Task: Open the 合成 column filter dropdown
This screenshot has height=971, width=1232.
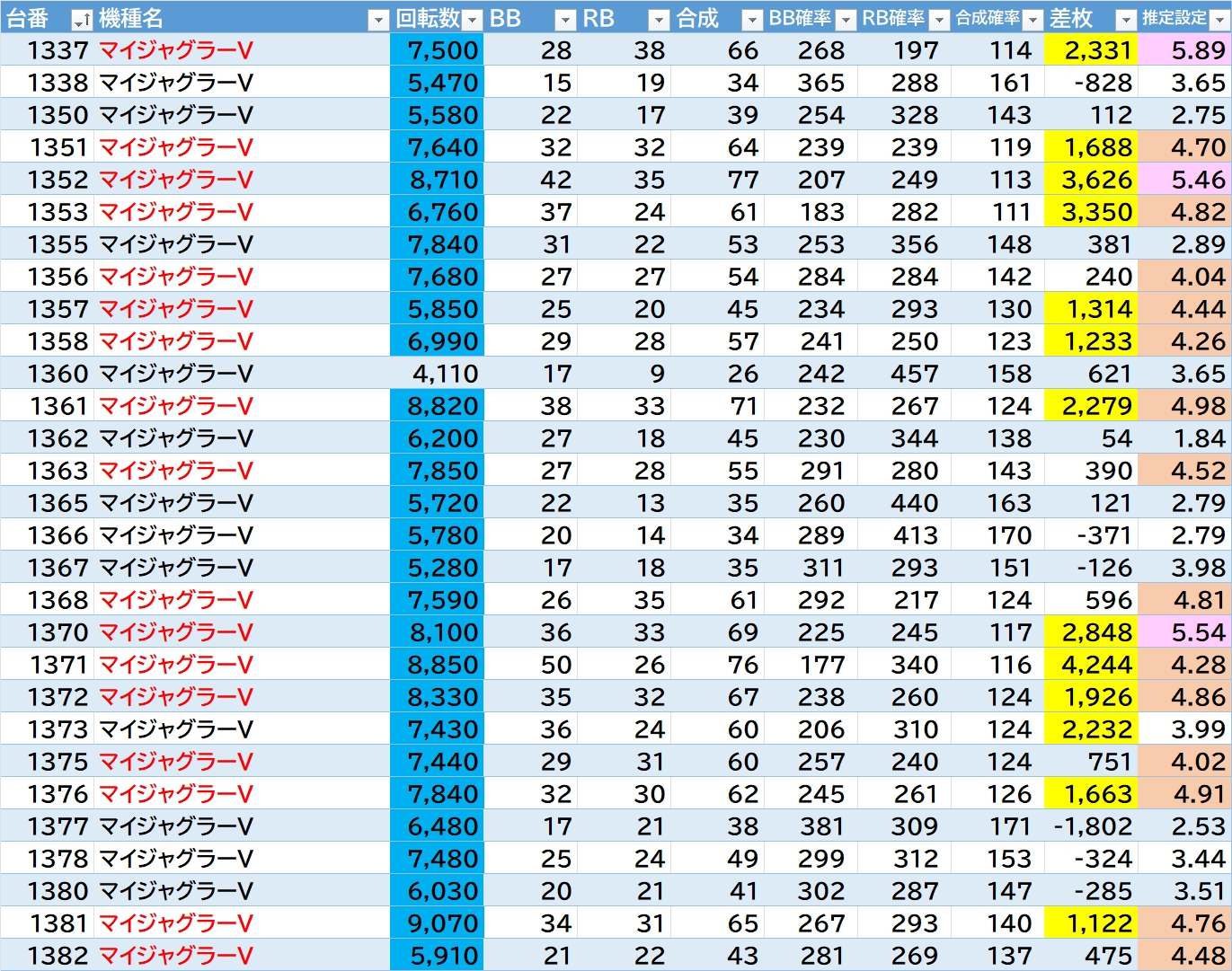Action: 752,20
